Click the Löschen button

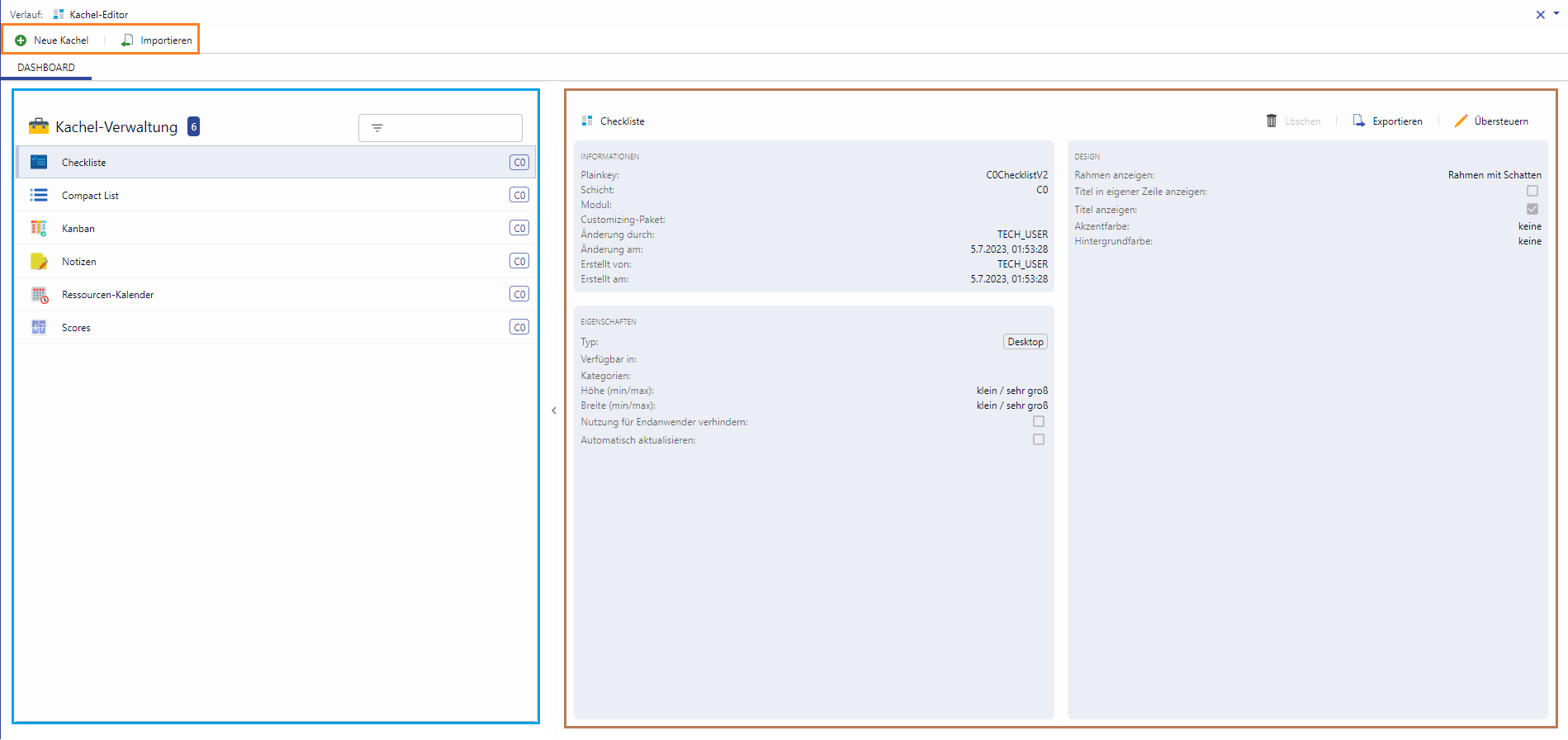click(1293, 121)
